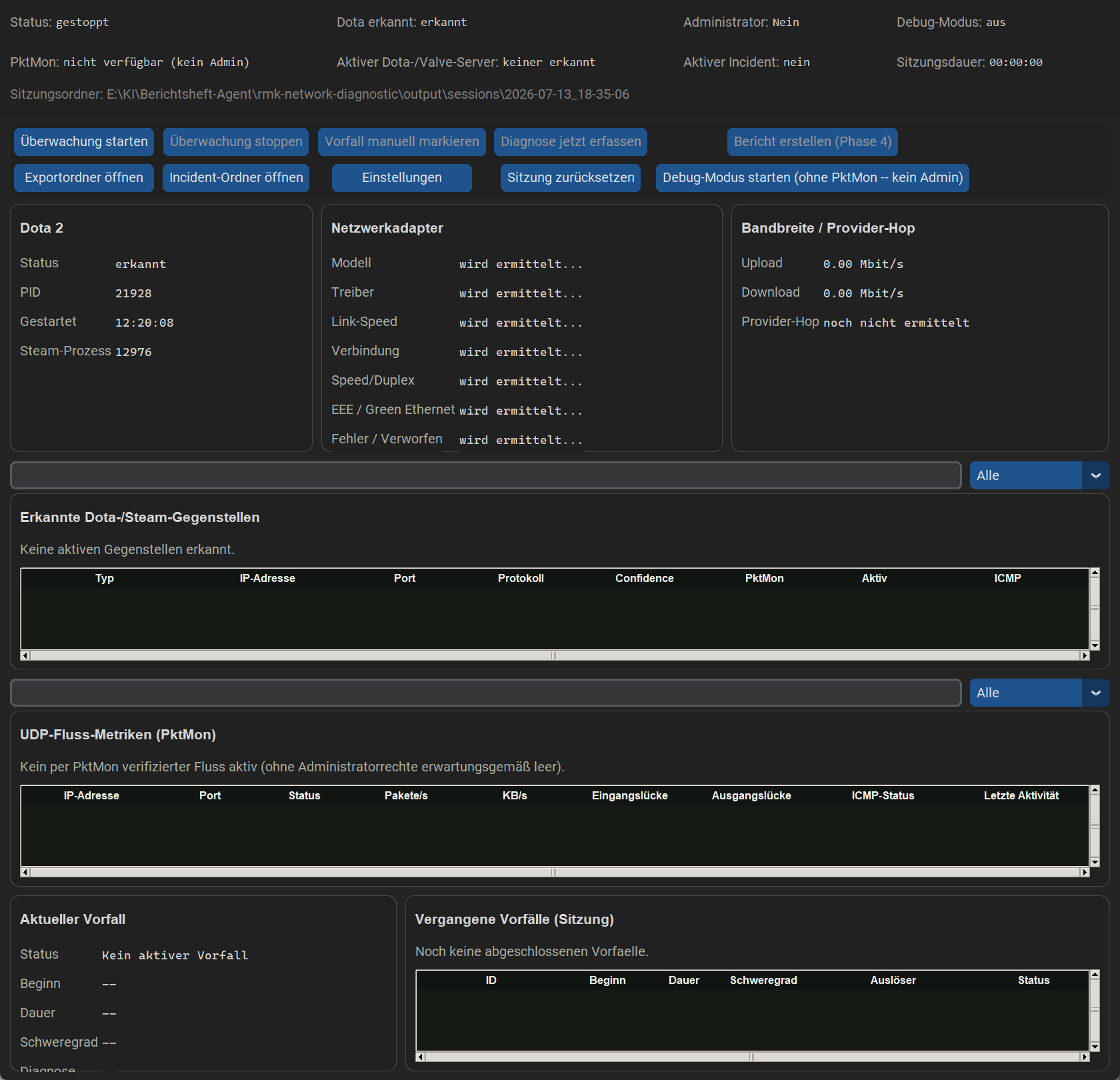
Task: Click Gegenstellen table scroll-left arrow
Action: pos(25,656)
